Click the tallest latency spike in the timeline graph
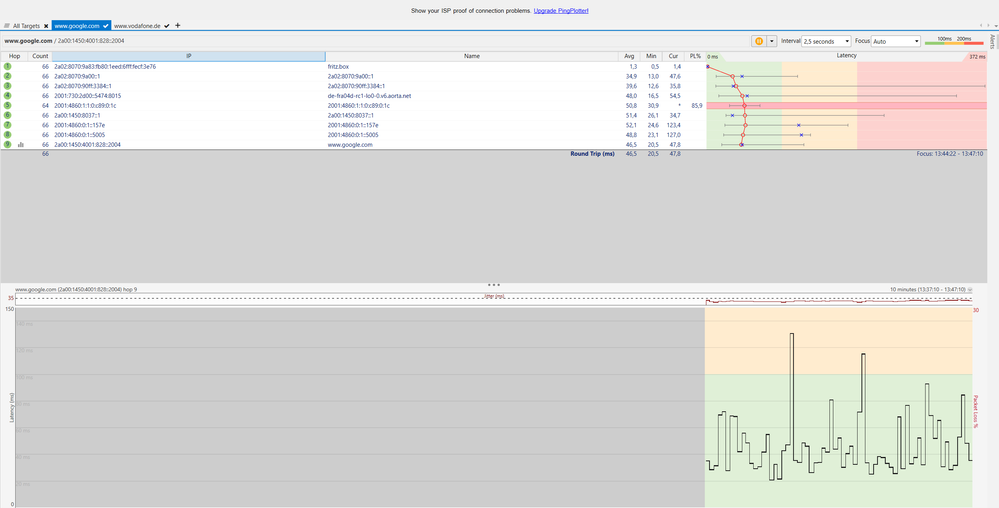 point(791,389)
